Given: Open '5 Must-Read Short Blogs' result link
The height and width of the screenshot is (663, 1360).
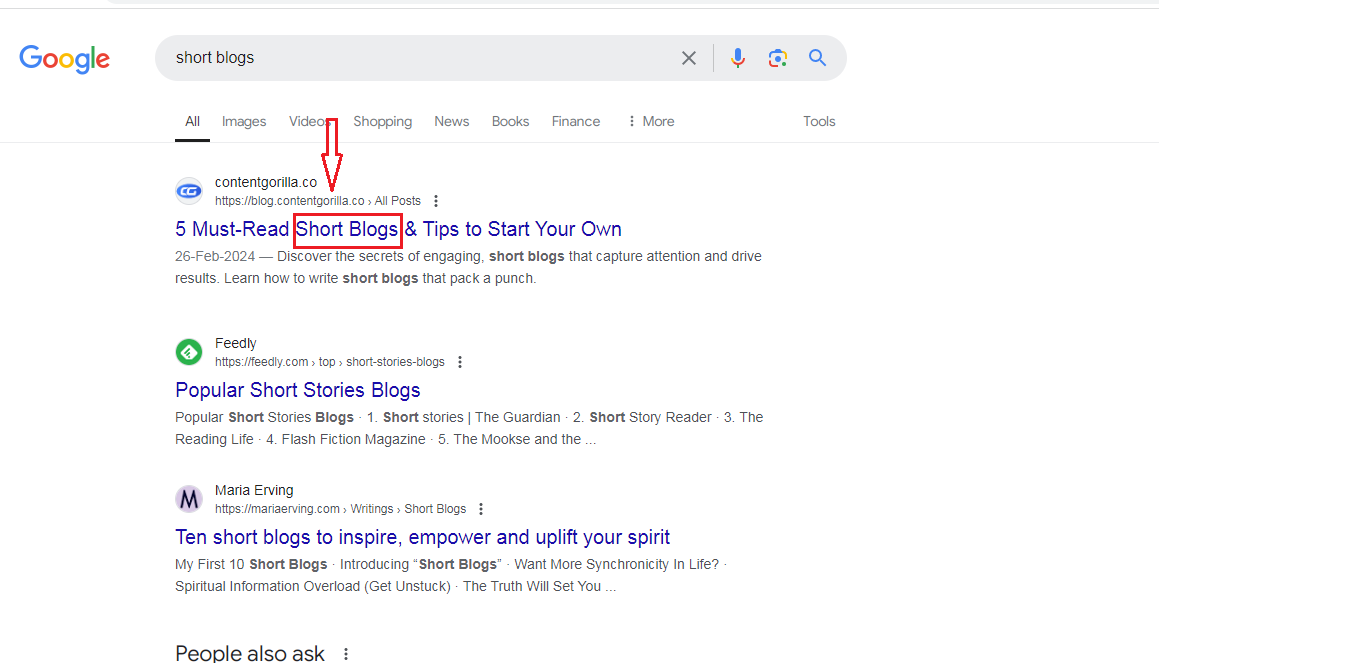Looking at the screenshot, I should coord(398,229).
